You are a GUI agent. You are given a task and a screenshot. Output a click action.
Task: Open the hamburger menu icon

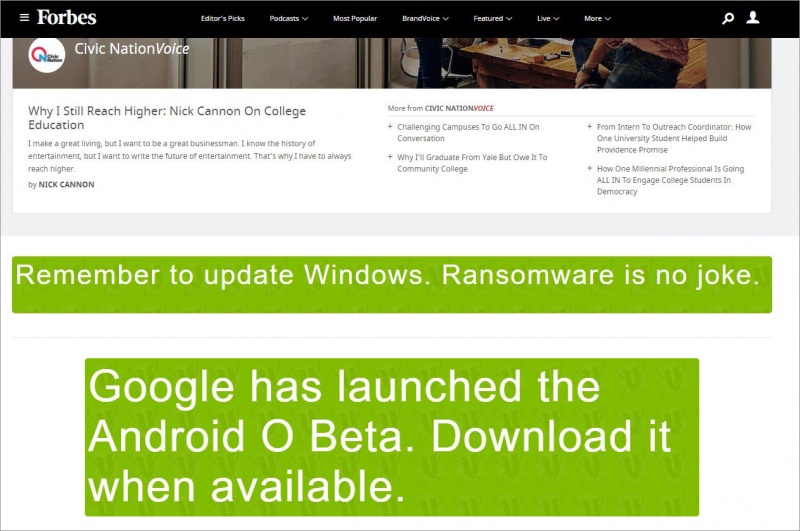(x=24, y=18)
